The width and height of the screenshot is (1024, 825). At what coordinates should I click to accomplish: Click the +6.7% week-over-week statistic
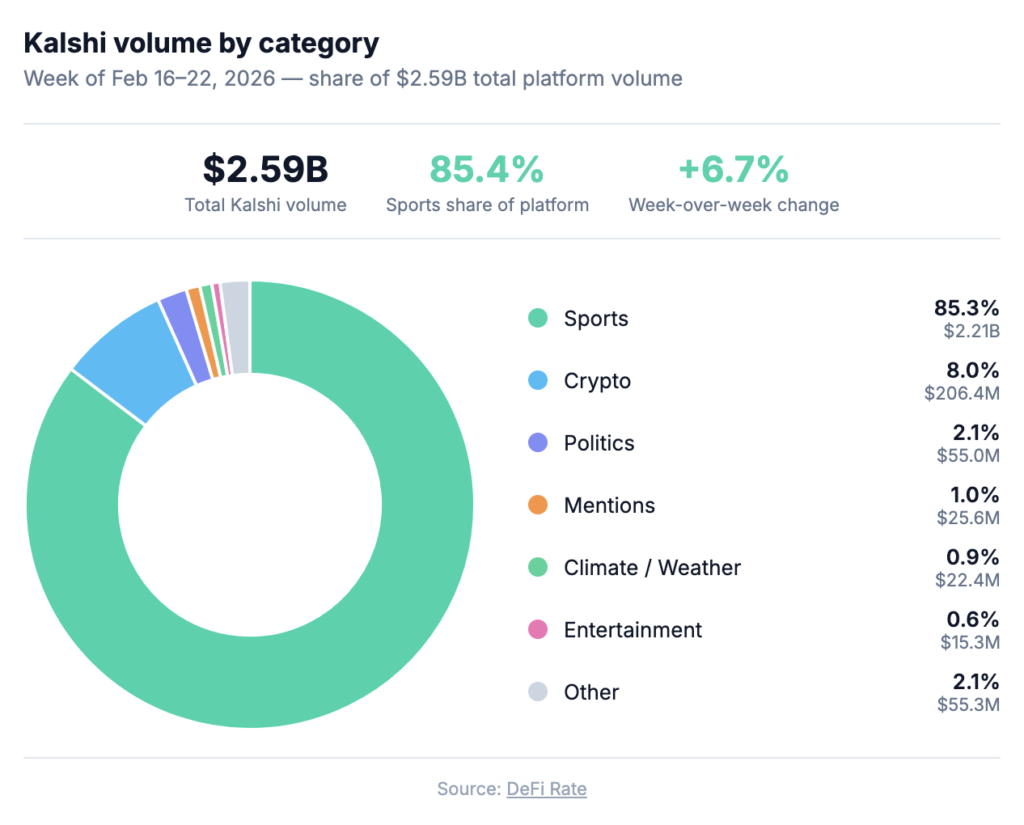(x=733, y=170)
